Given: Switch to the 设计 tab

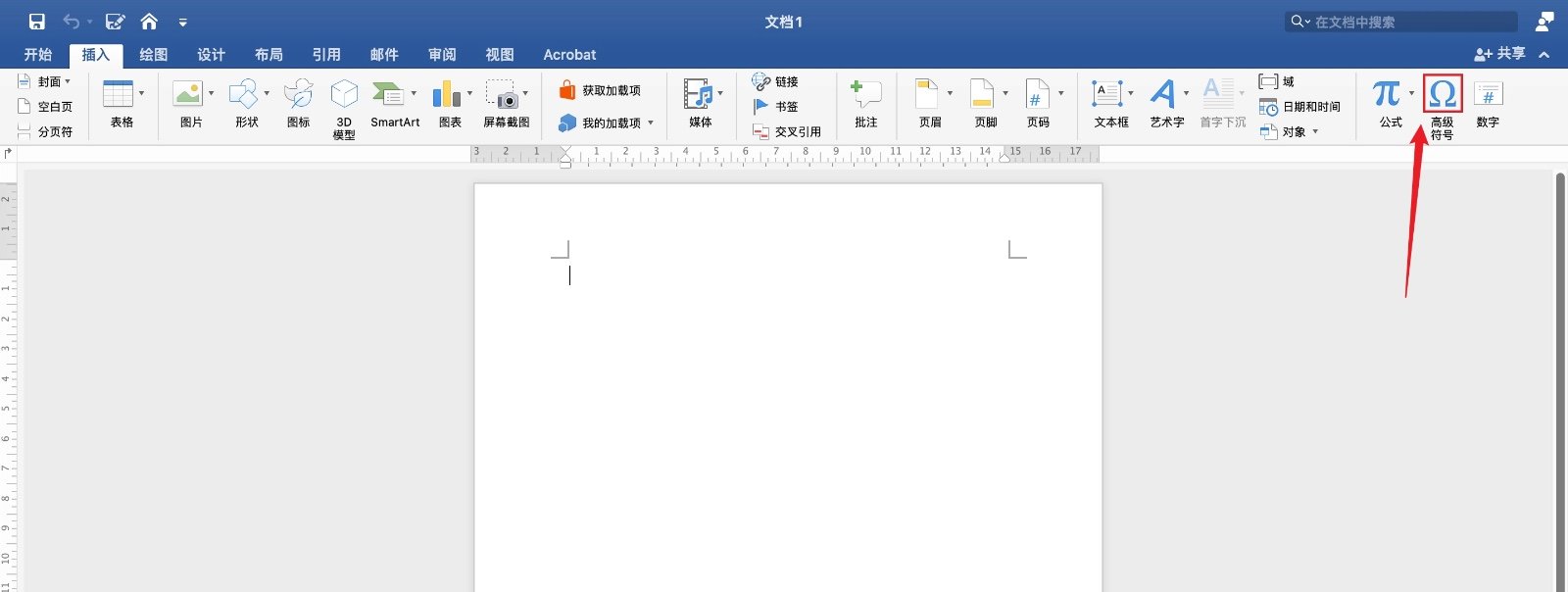Looking at the screenshot, I should (211, 55).
